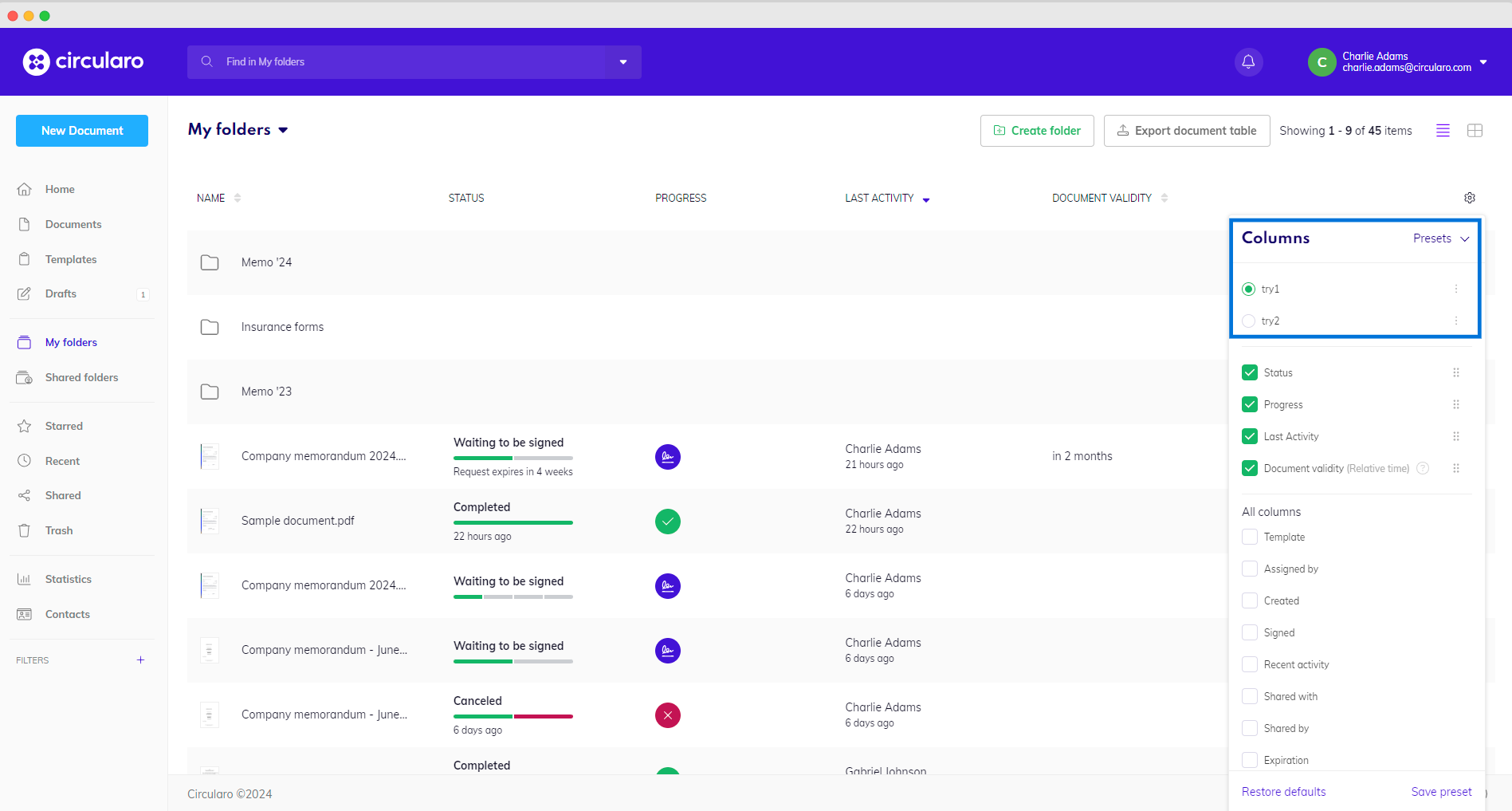Click the New Document button
Image resolution: width=1512 pixels, height=811 pixels.
(82, 131)
